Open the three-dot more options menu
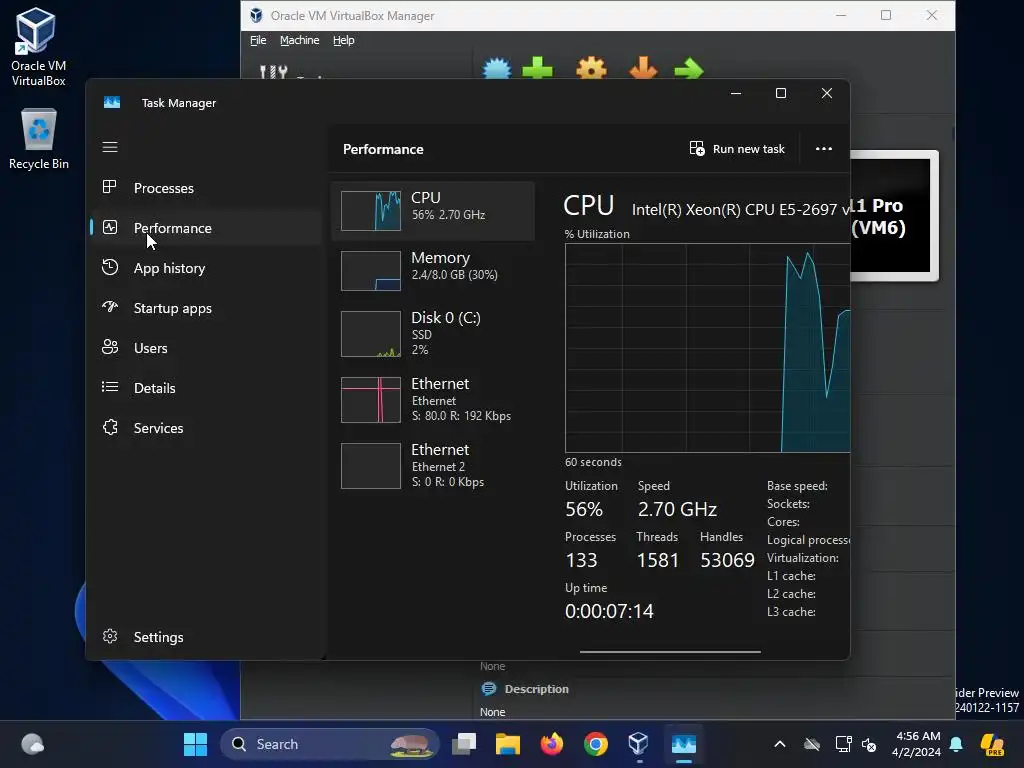1024x768 pixels. tap(824, 149)
